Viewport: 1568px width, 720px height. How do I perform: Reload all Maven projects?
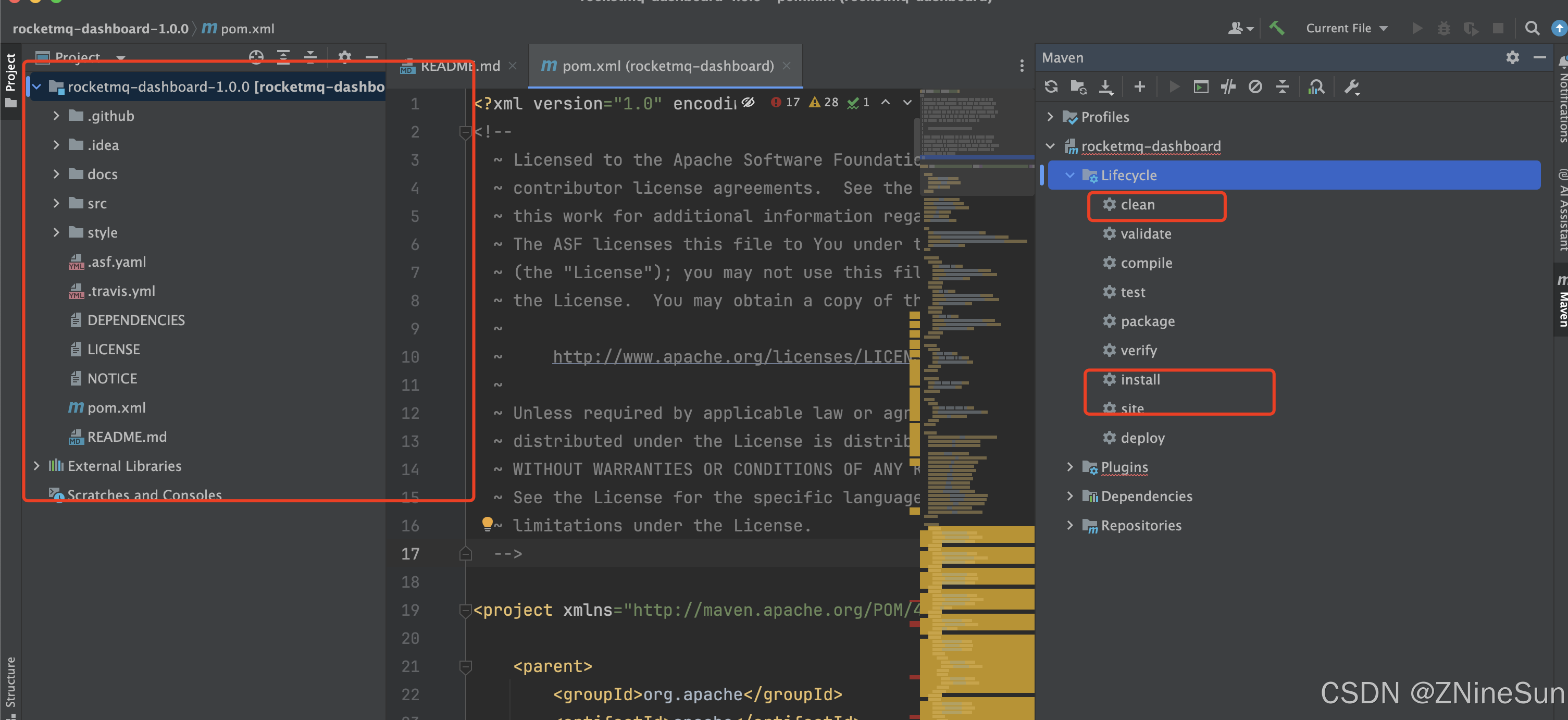[1051, 87]
